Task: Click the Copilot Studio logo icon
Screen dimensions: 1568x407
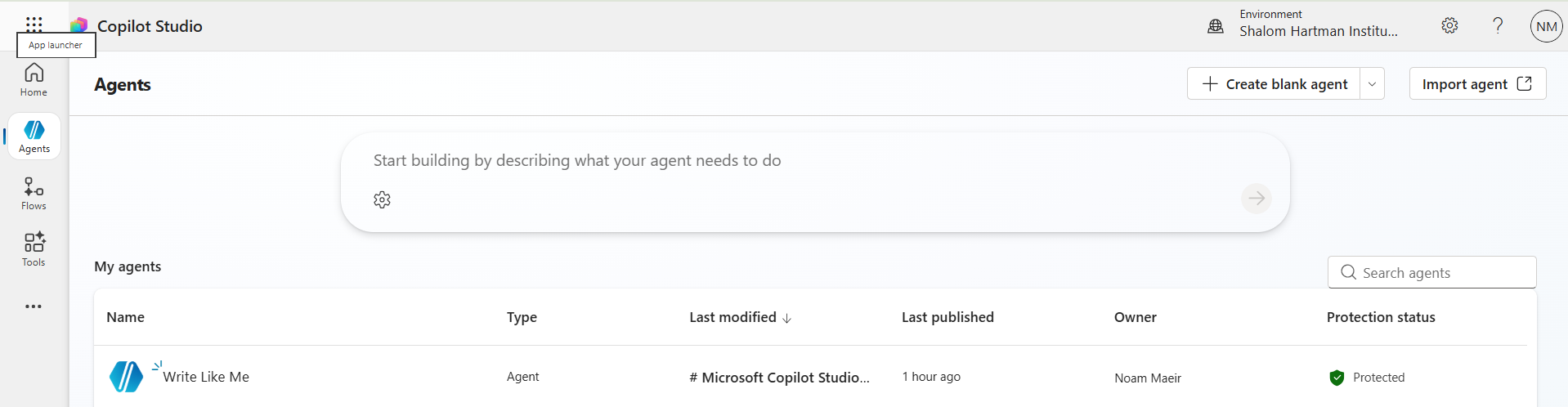Action: tap(79, 25)
